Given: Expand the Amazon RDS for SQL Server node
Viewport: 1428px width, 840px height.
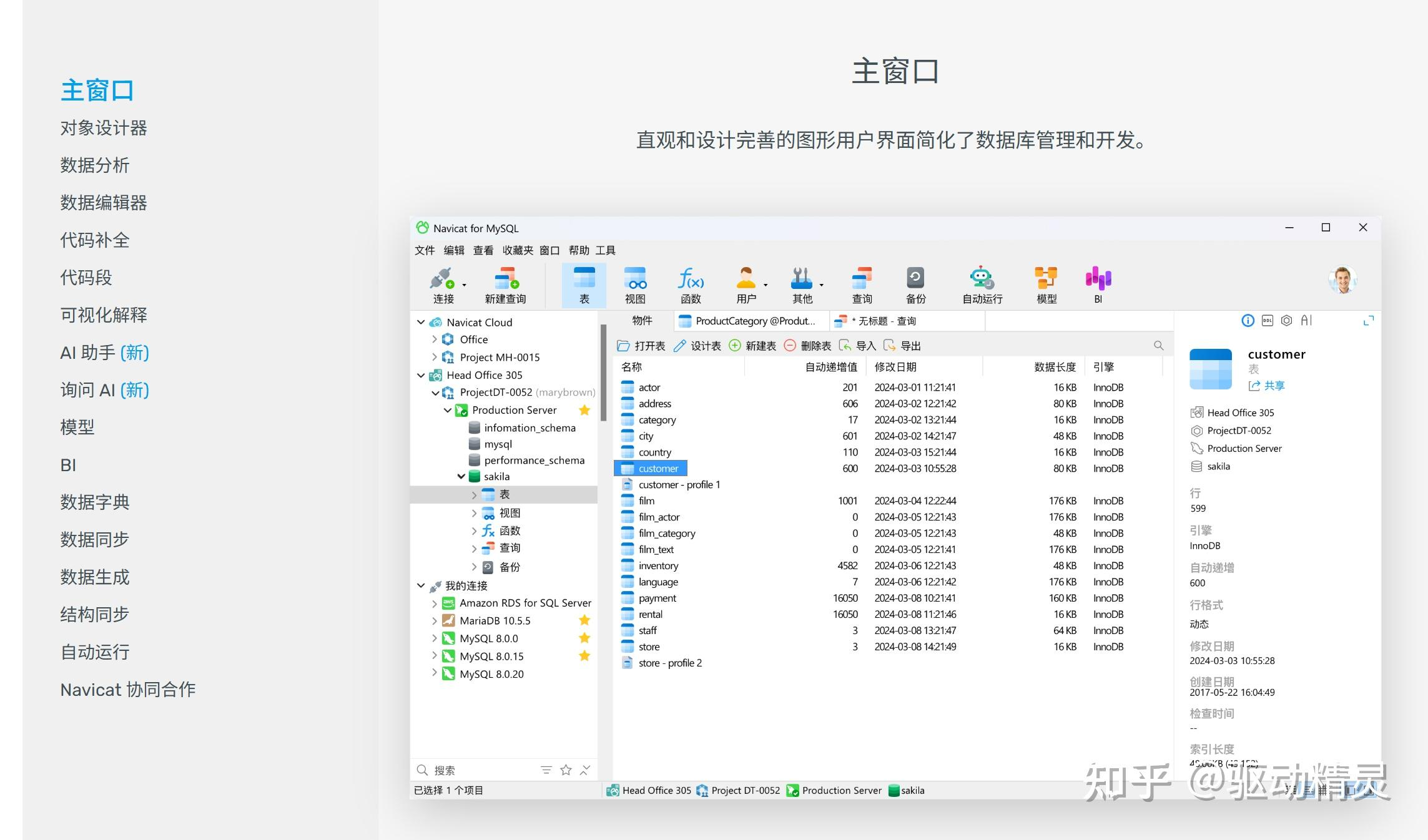Looking at the screenshot, I should 435,603.
